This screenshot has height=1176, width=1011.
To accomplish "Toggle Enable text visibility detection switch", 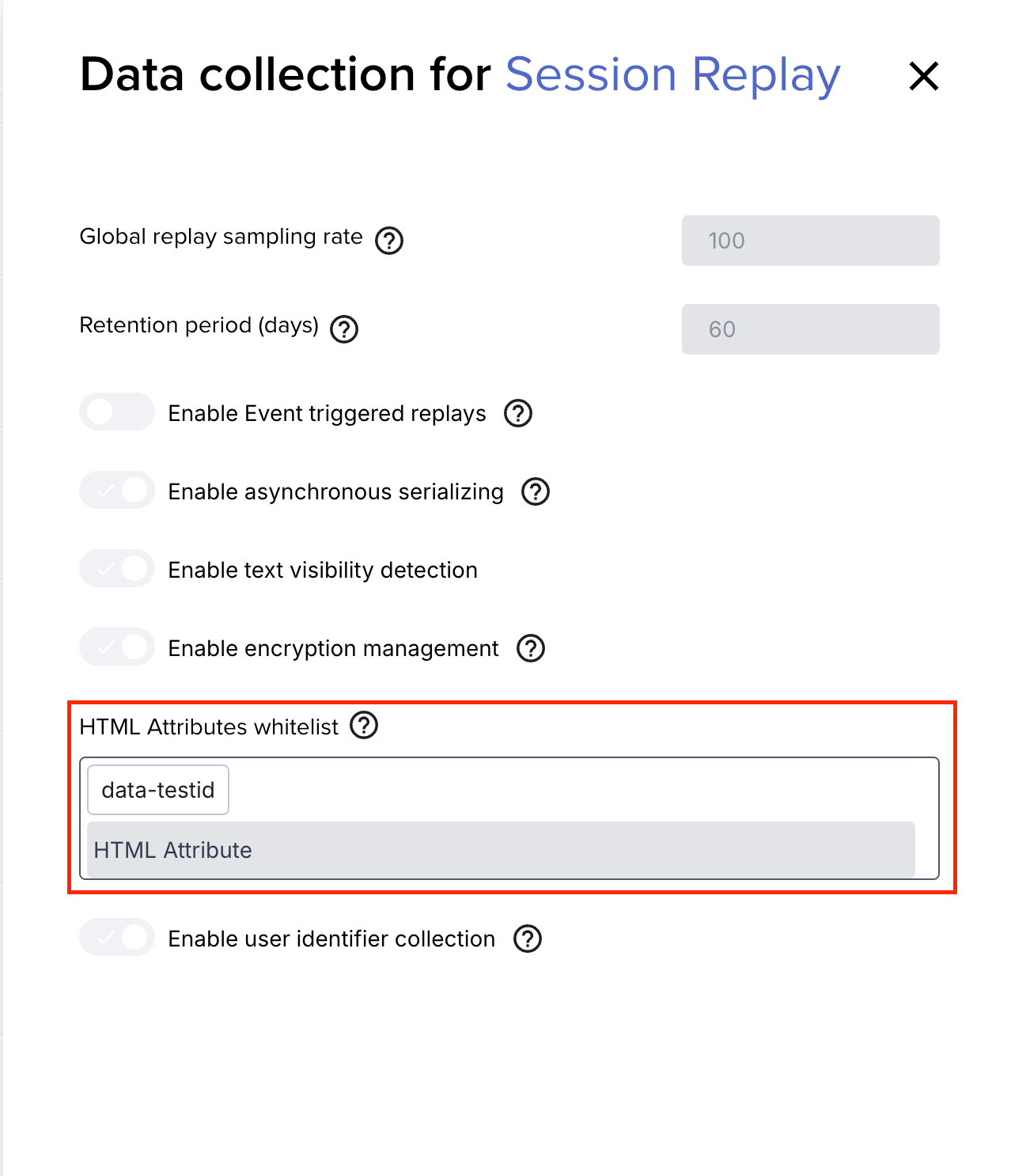I will (117, 568).
